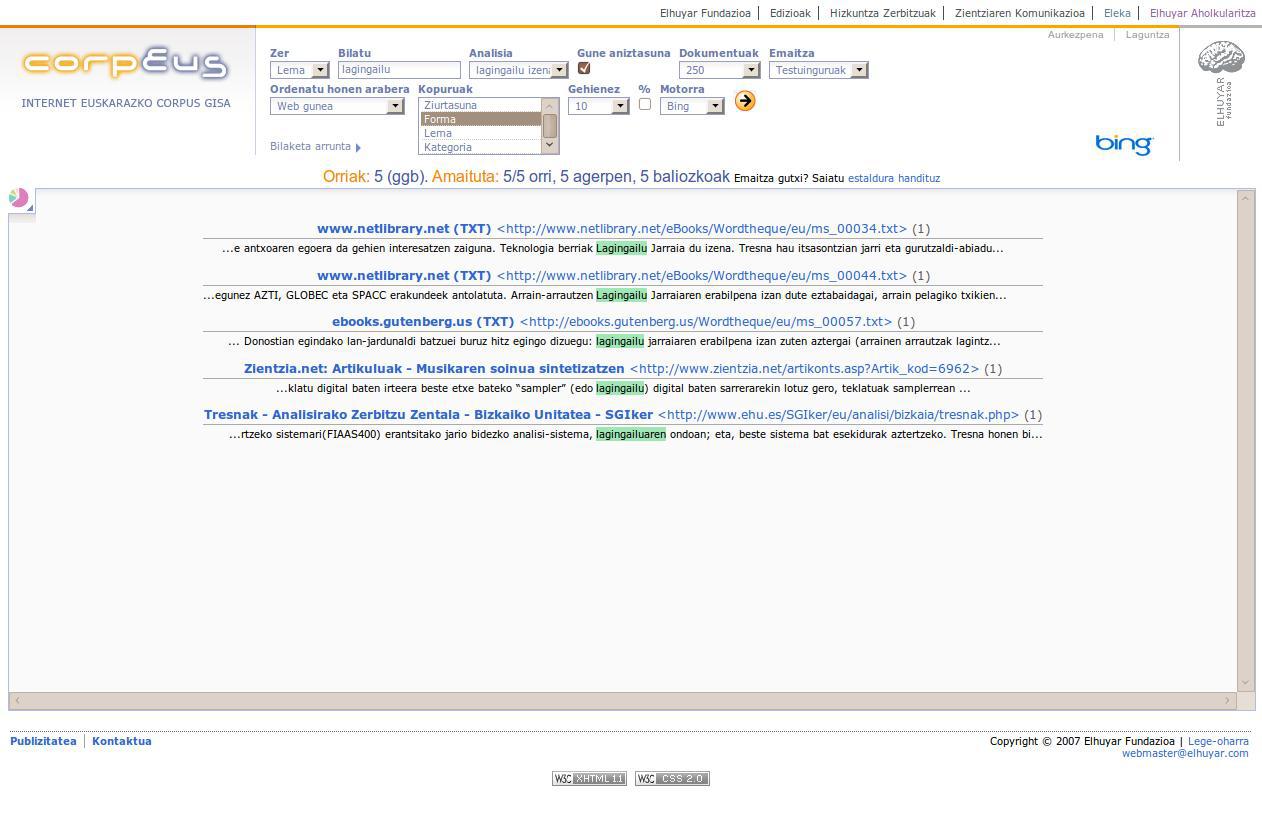
Task: Open the Eleka link
Action: (x=1117, y=13)
